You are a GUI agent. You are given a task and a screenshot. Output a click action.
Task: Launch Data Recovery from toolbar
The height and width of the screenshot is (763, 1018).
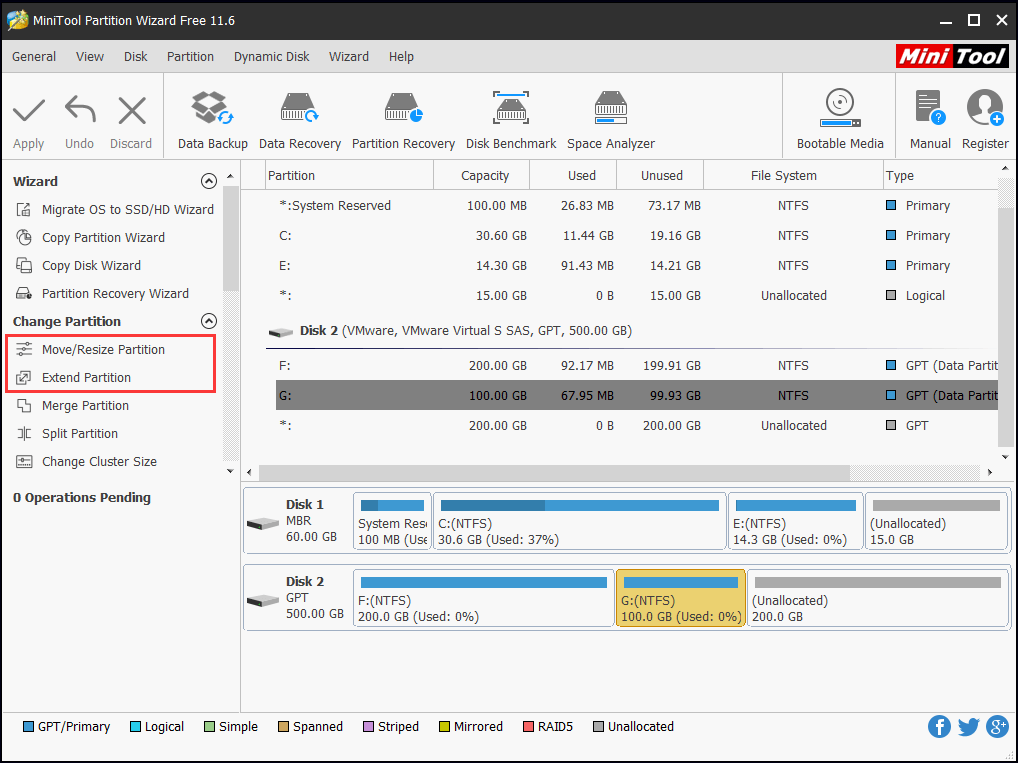(299, 119)
